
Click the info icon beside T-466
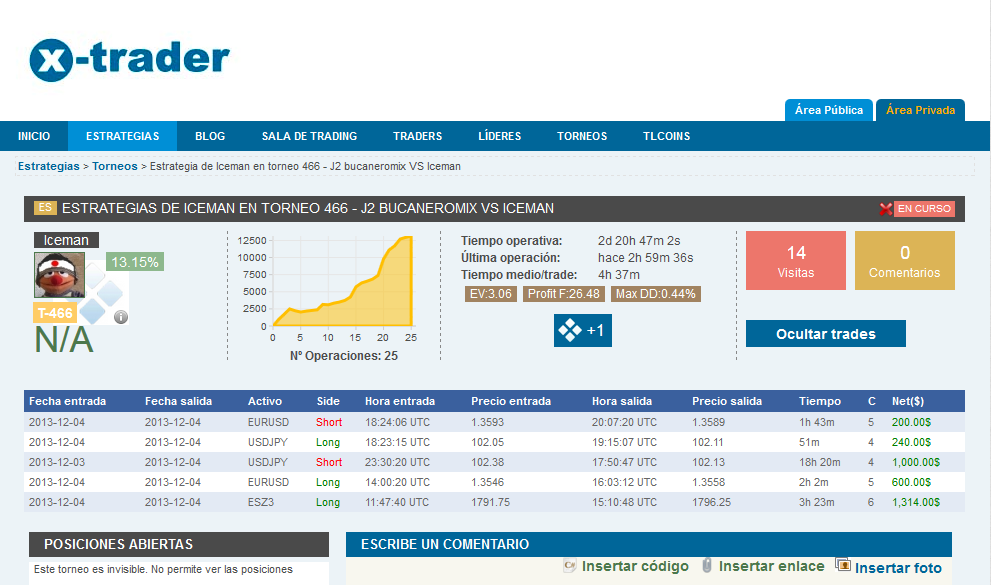[x=121, y=317]
